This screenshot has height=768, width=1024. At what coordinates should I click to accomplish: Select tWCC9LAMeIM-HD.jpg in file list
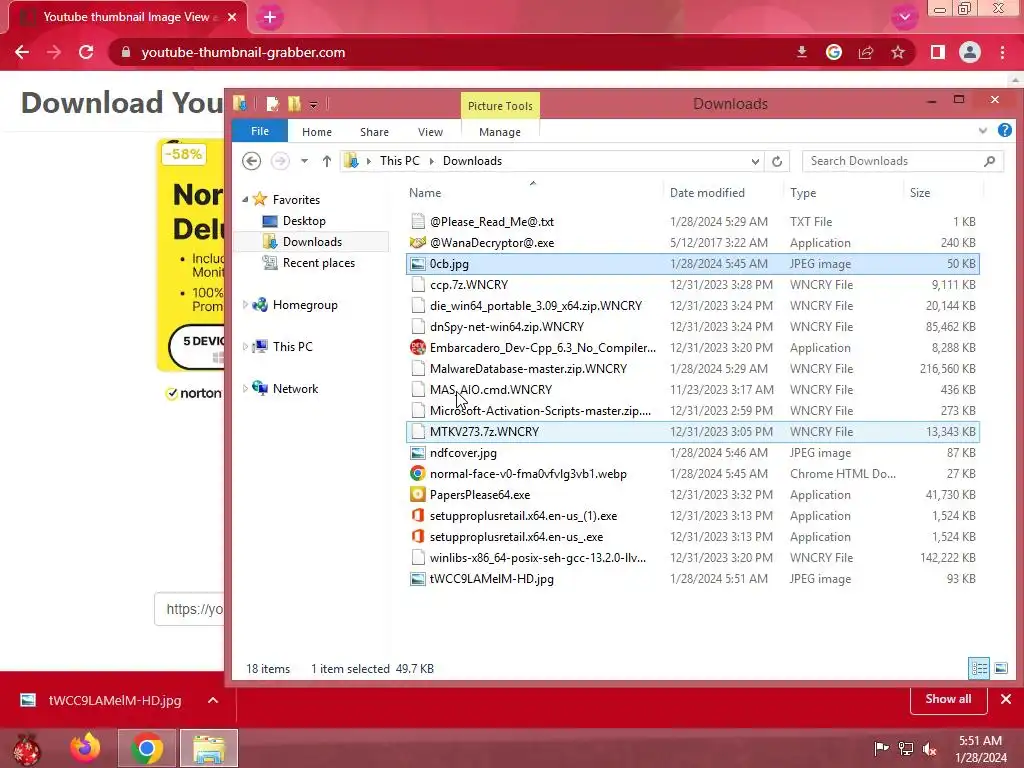pyautogui.click(x=491, y=579)
